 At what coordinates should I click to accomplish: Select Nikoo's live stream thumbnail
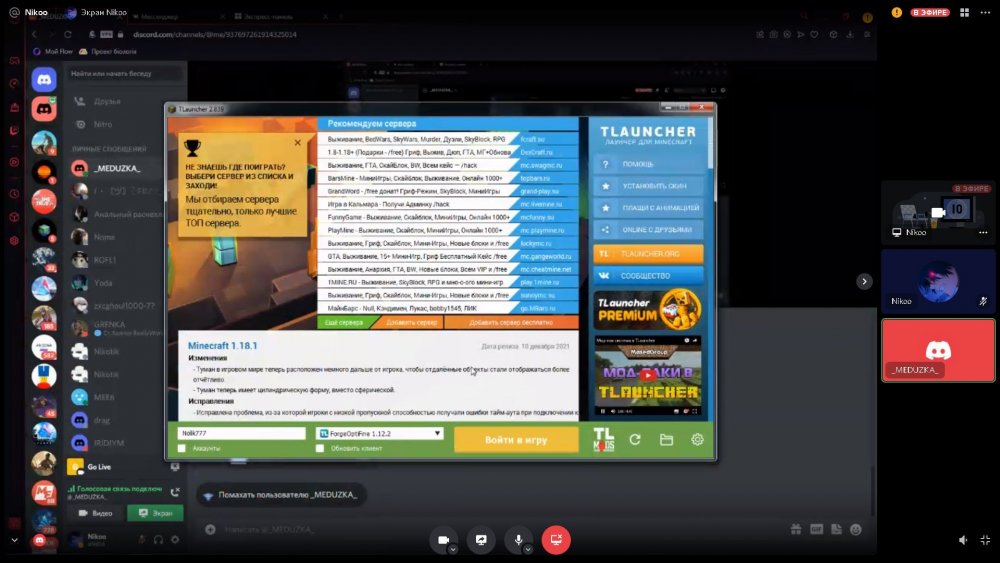938,212
